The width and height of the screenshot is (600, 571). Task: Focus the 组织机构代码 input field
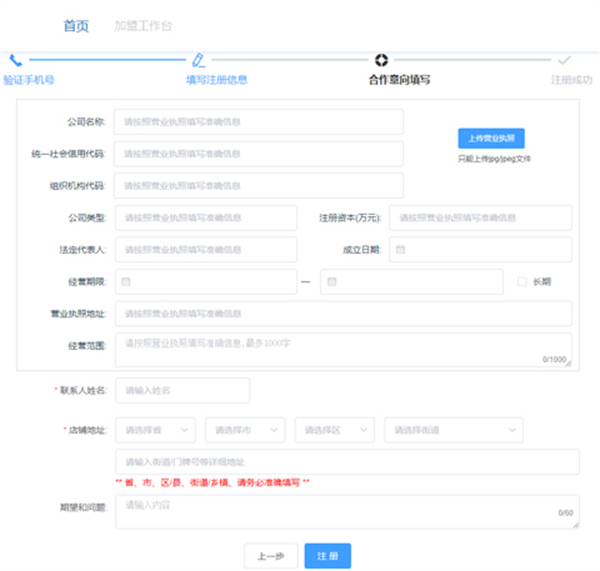(259, 186)
